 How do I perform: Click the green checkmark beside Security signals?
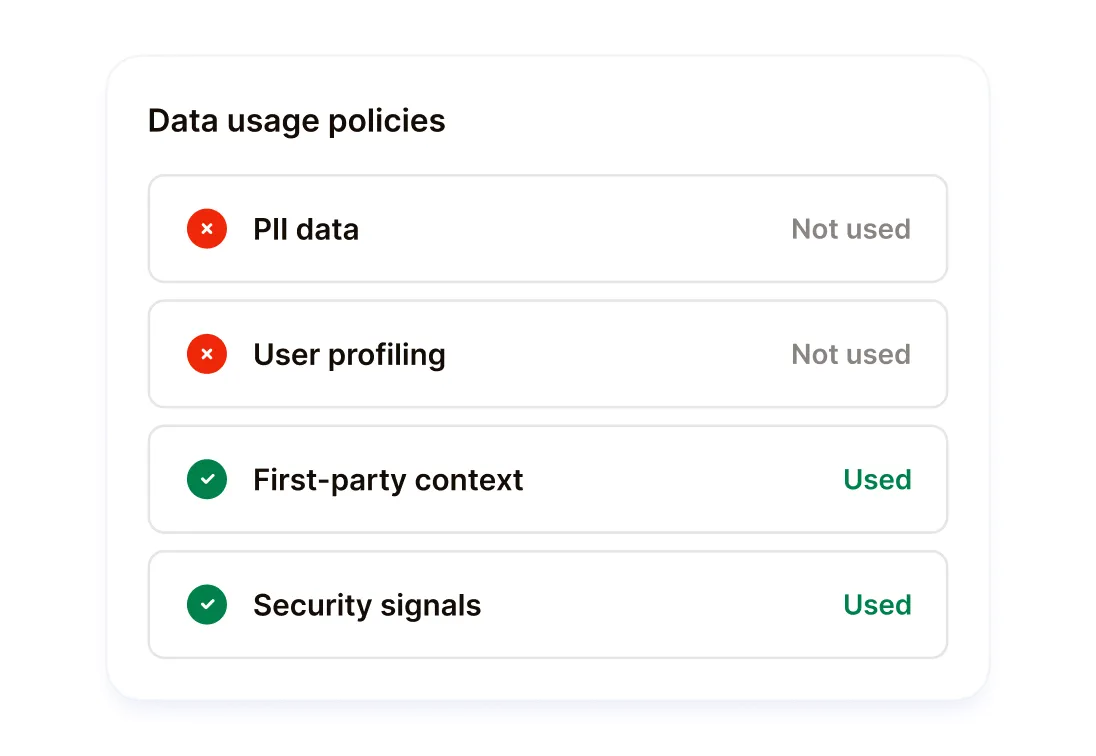207,605
